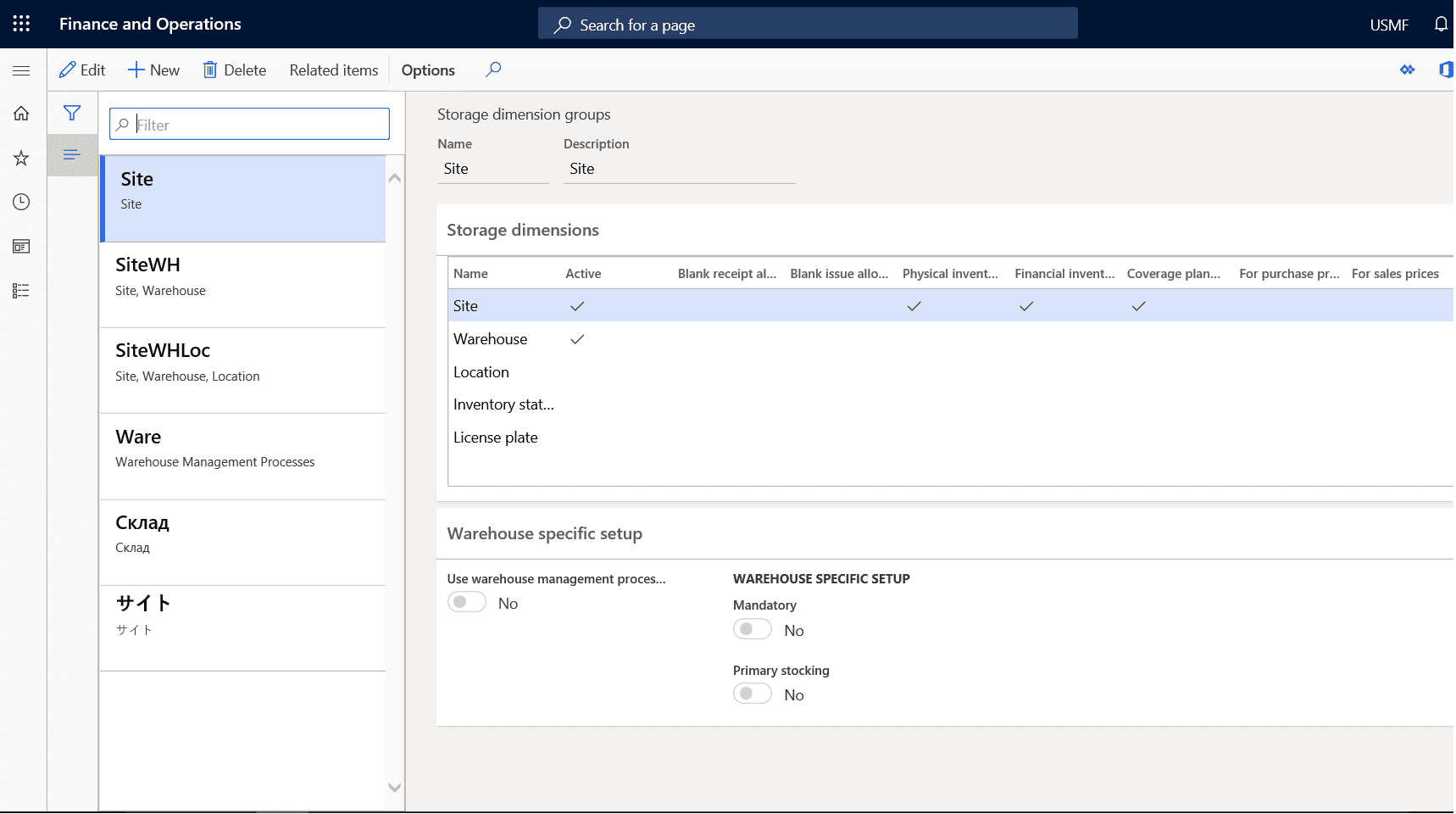Open the Modules list sidebar icon
This screenshot has height=814, width=1456.
[x=21, y=291]
